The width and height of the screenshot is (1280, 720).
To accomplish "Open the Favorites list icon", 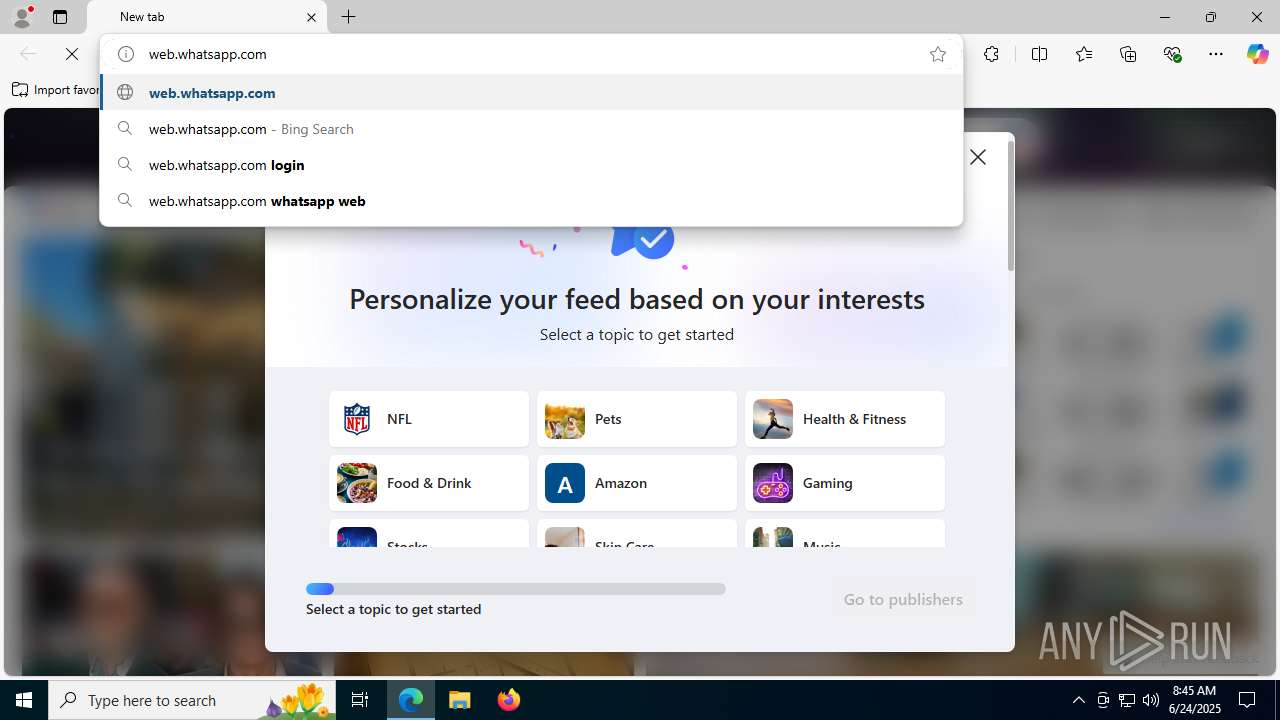I will pos(1084,54).
